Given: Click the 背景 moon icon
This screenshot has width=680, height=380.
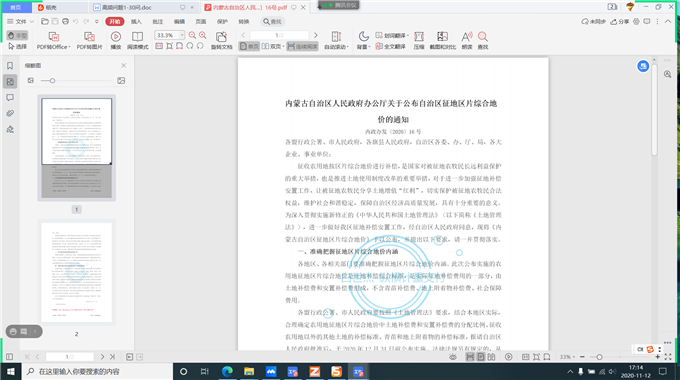Looking at the screenshot, I should coord(363,36).
